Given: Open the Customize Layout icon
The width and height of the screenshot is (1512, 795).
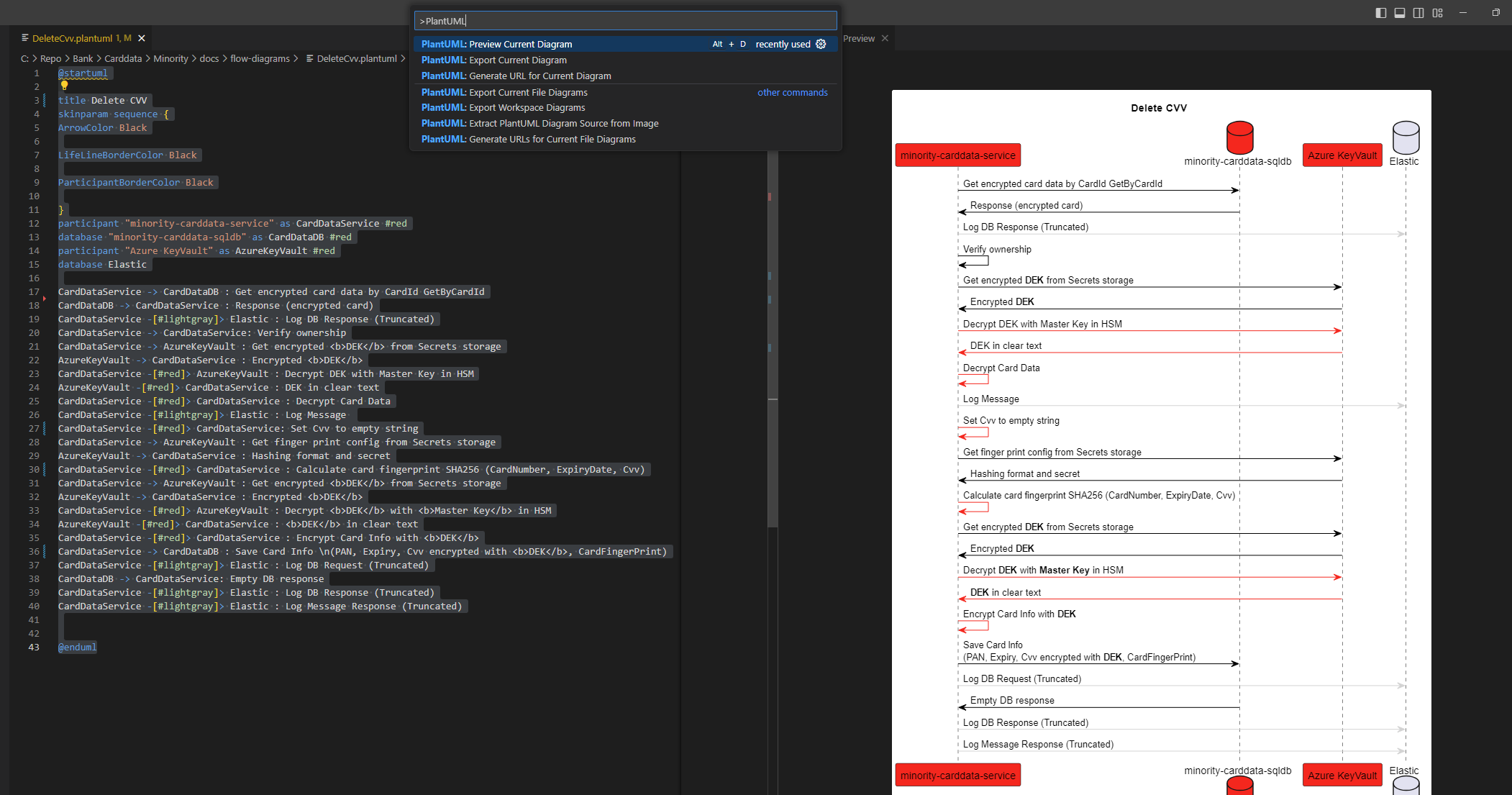Looking at the screenshot, I should click(1437, 13).
